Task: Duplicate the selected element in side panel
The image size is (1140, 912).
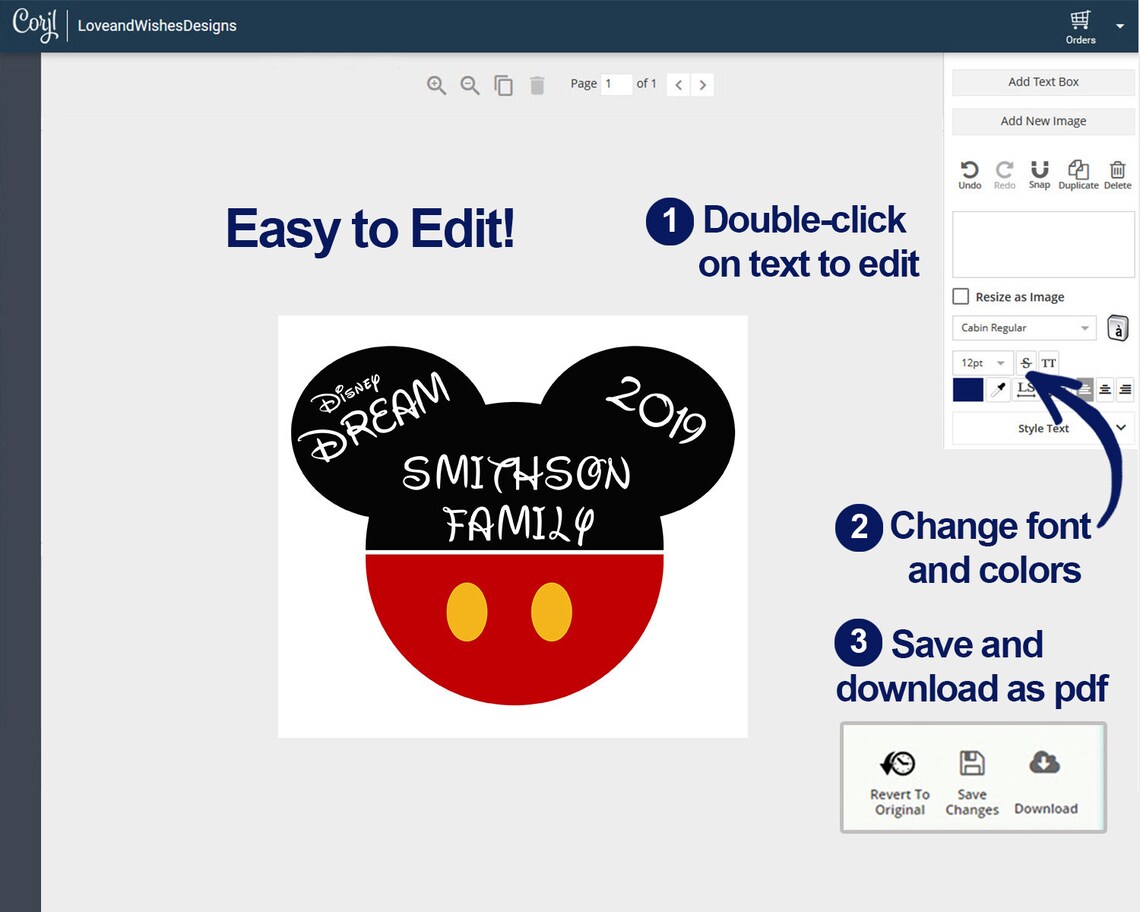Action: click(x=1078, y=175)
